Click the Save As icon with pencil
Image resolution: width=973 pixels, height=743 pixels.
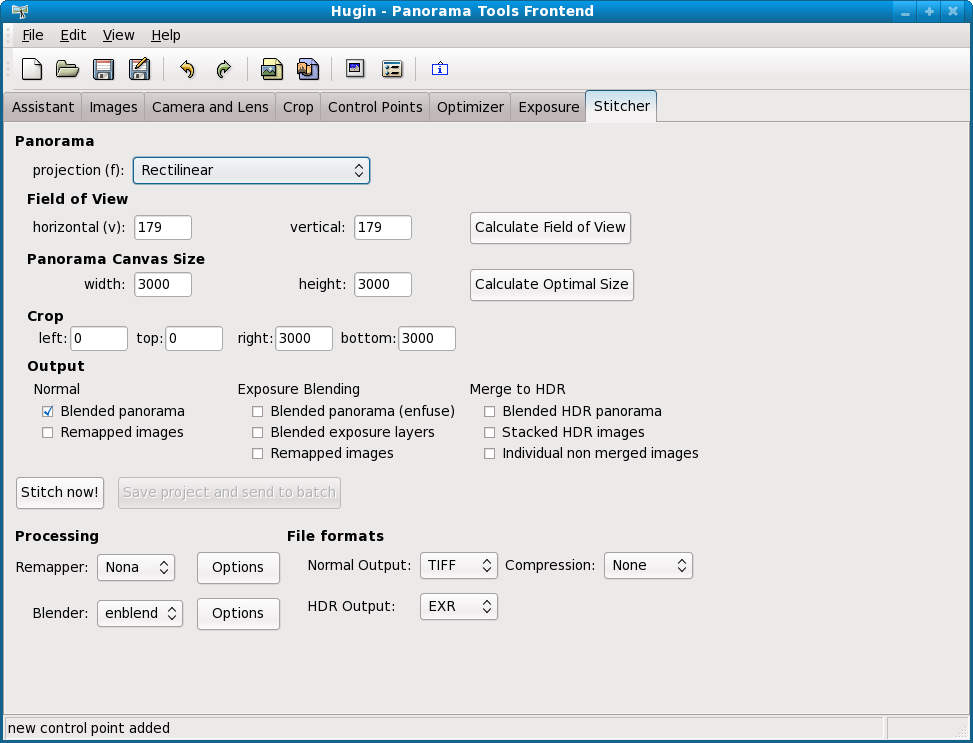click(139, 69)
